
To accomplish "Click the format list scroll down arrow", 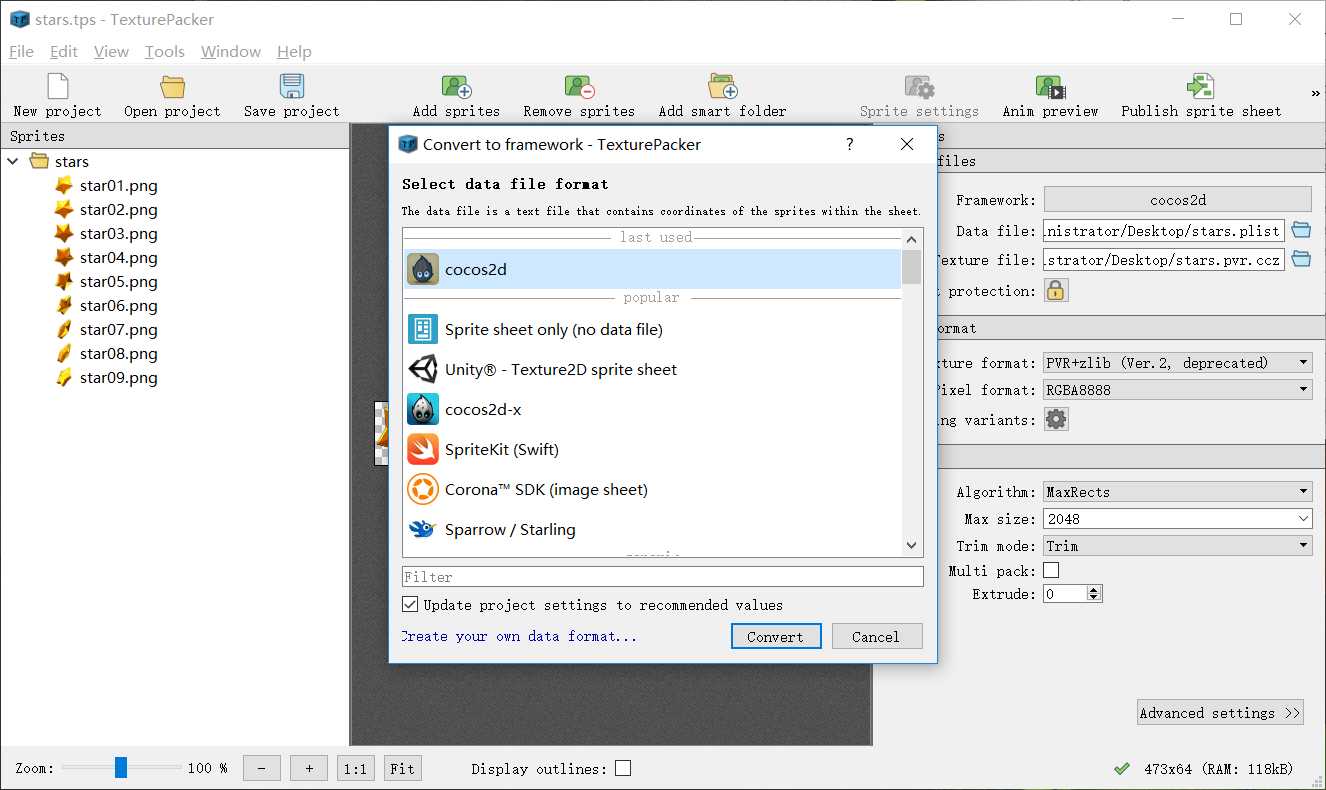I will click(x=911, y=546).
